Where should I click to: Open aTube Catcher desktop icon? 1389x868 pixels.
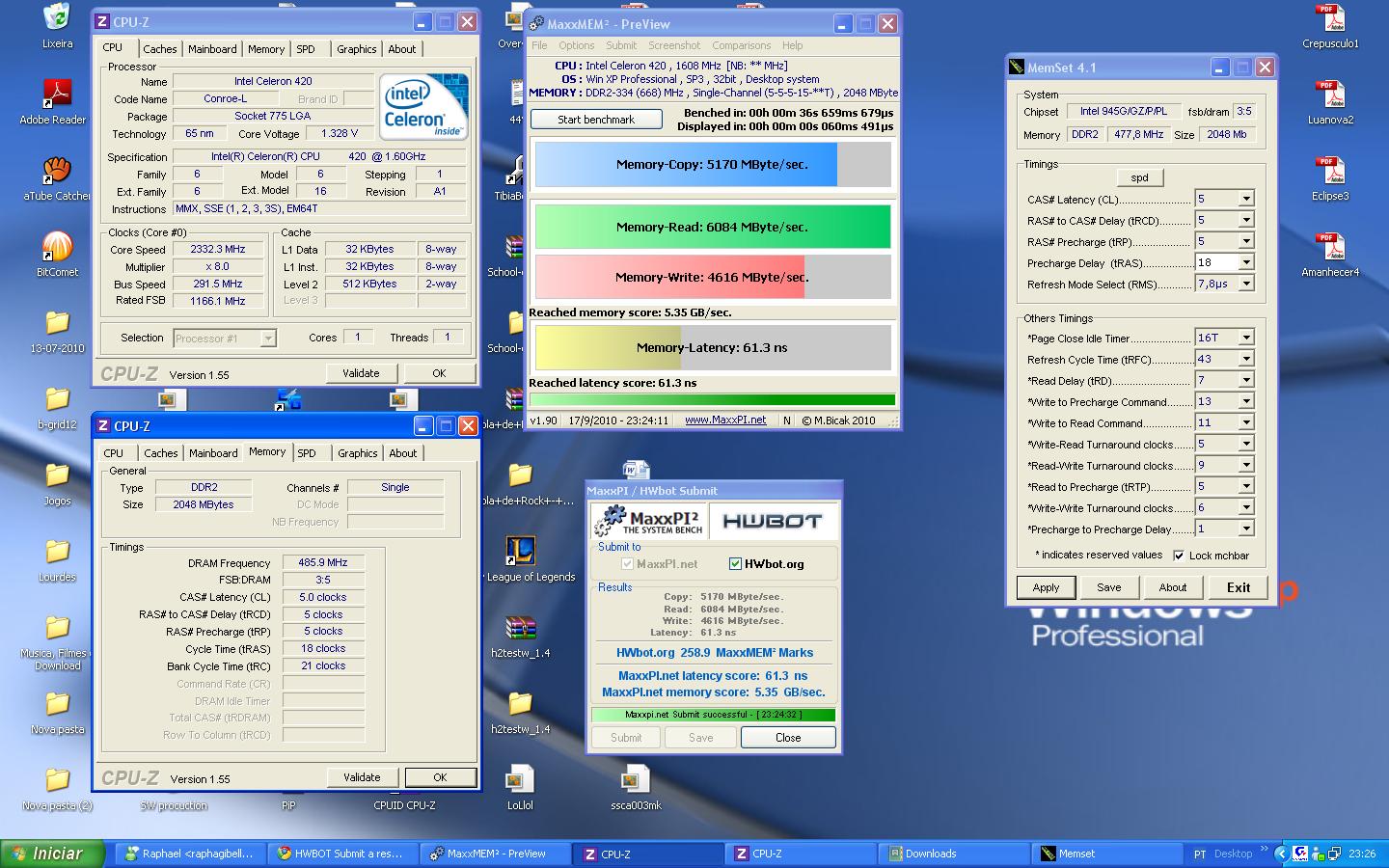pyautogui.click(x=57, y=178)
